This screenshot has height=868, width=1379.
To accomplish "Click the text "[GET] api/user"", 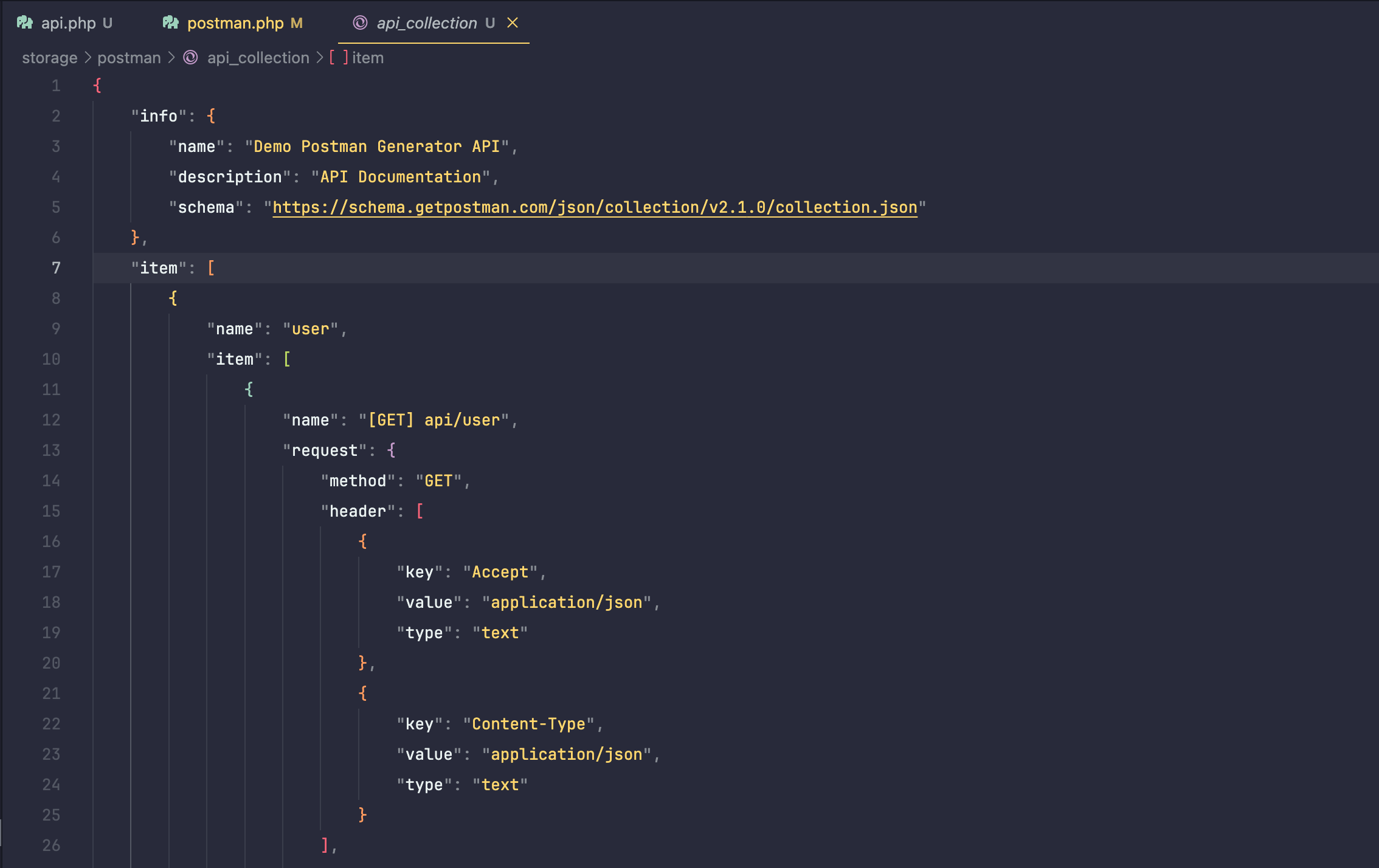I will point(434,420).
